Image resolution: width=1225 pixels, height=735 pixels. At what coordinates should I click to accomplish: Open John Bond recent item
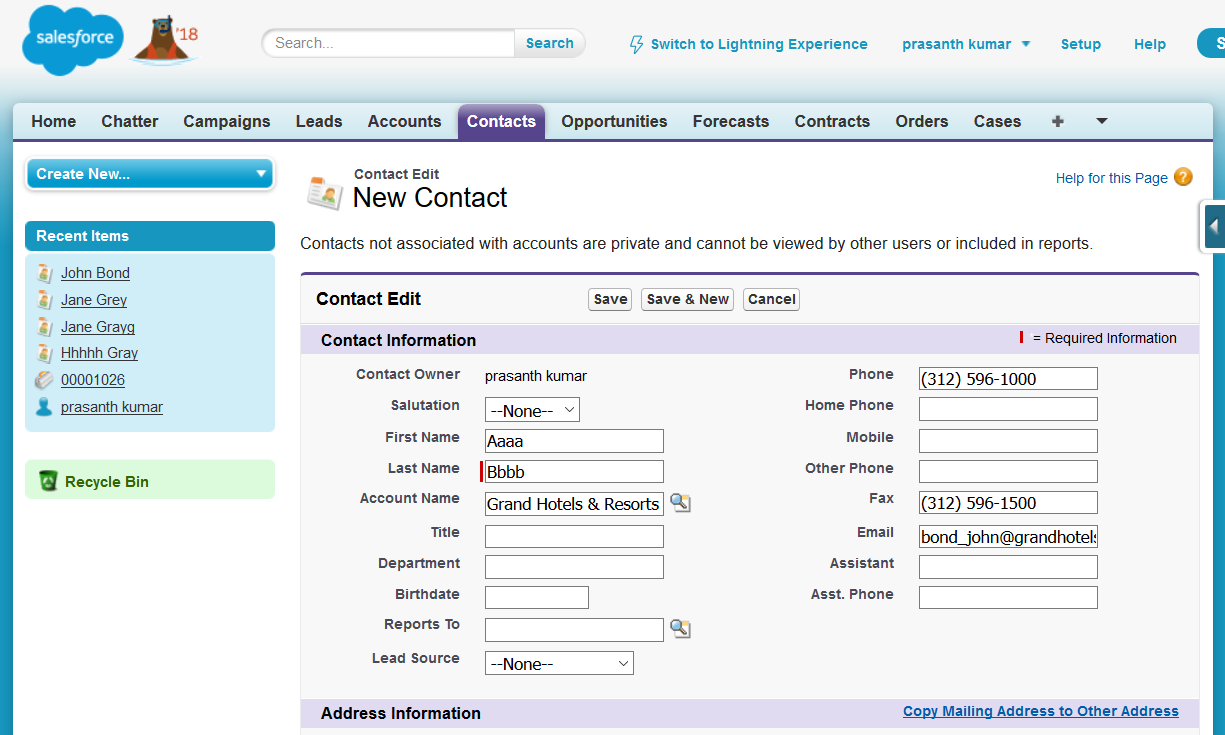tap(95, 273)
